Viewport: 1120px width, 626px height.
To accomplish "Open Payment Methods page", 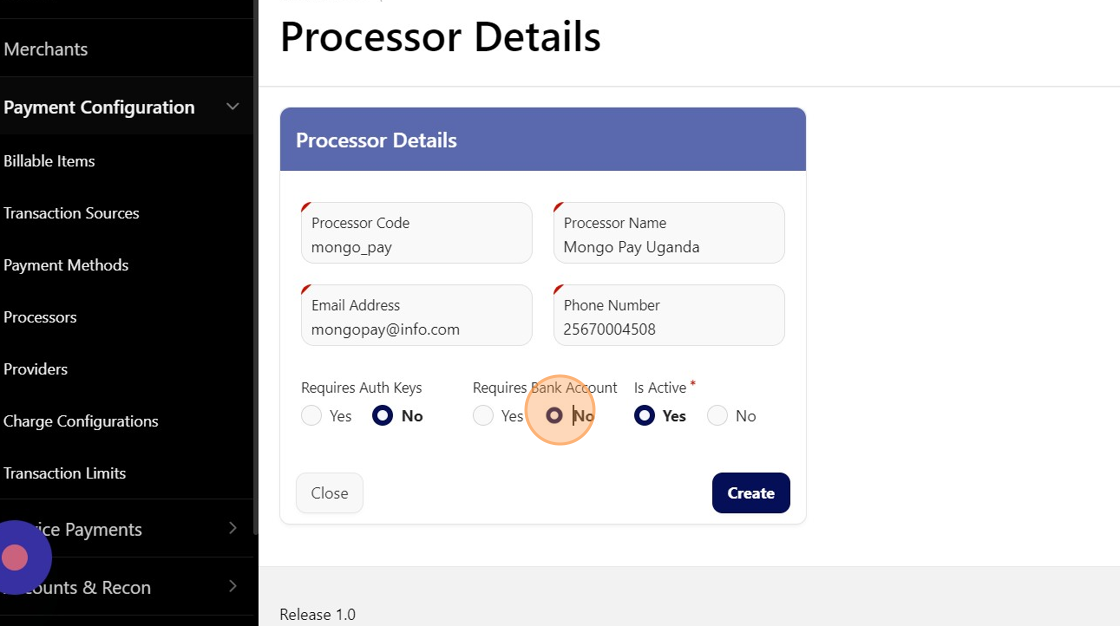I will [x=66, y=265].
